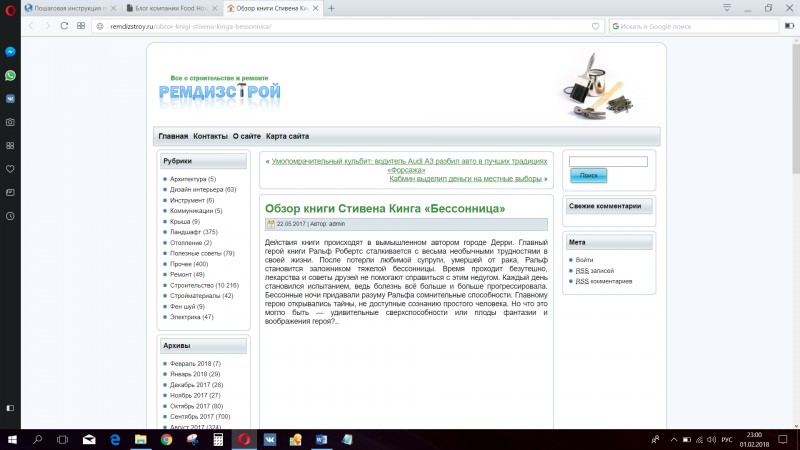Open VK in the Opera sidebar
The height and width of the screenshot is (450, 800).
tap(10, 99)
